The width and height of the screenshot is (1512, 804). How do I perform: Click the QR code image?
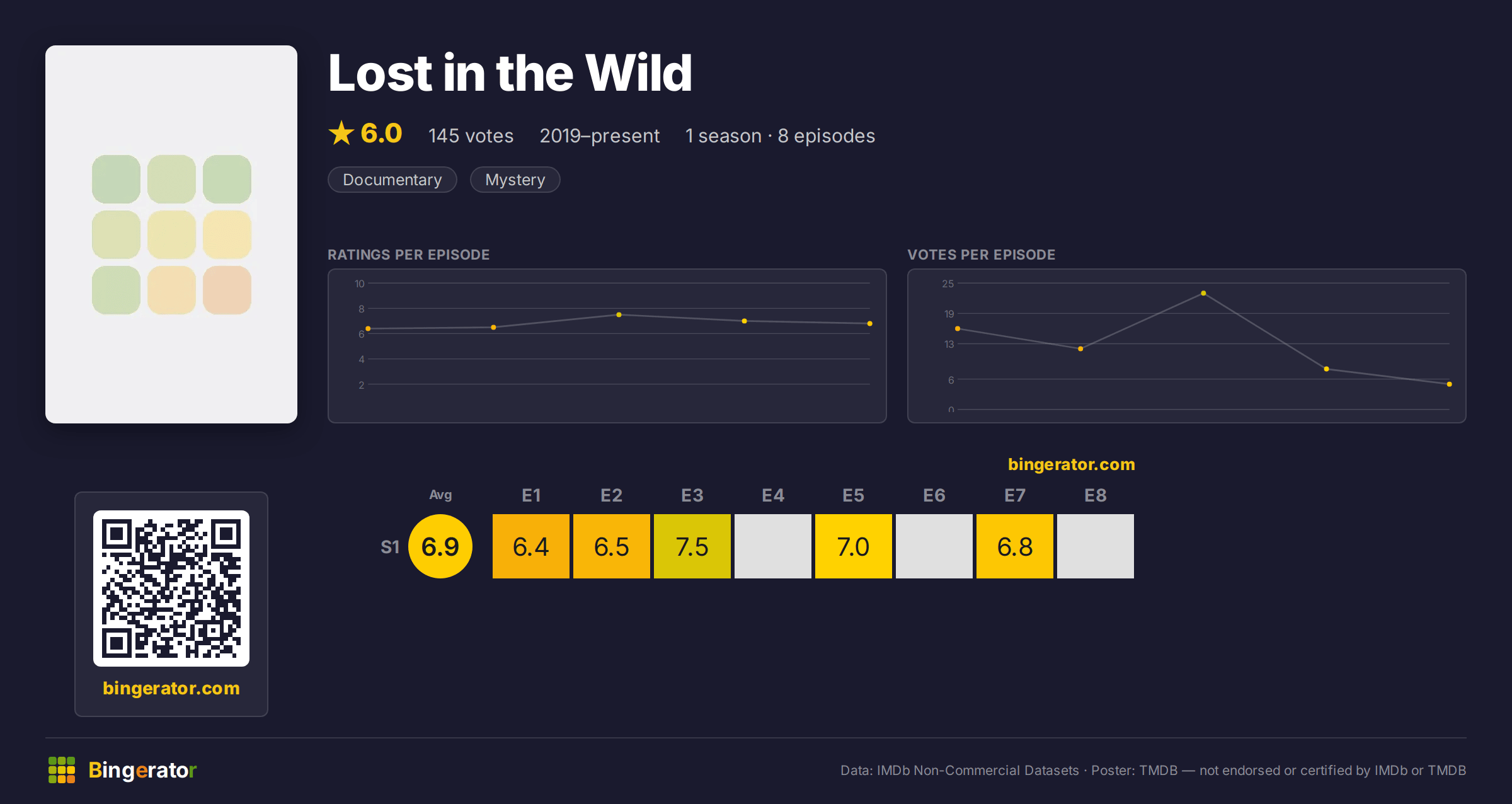(171, 589)
